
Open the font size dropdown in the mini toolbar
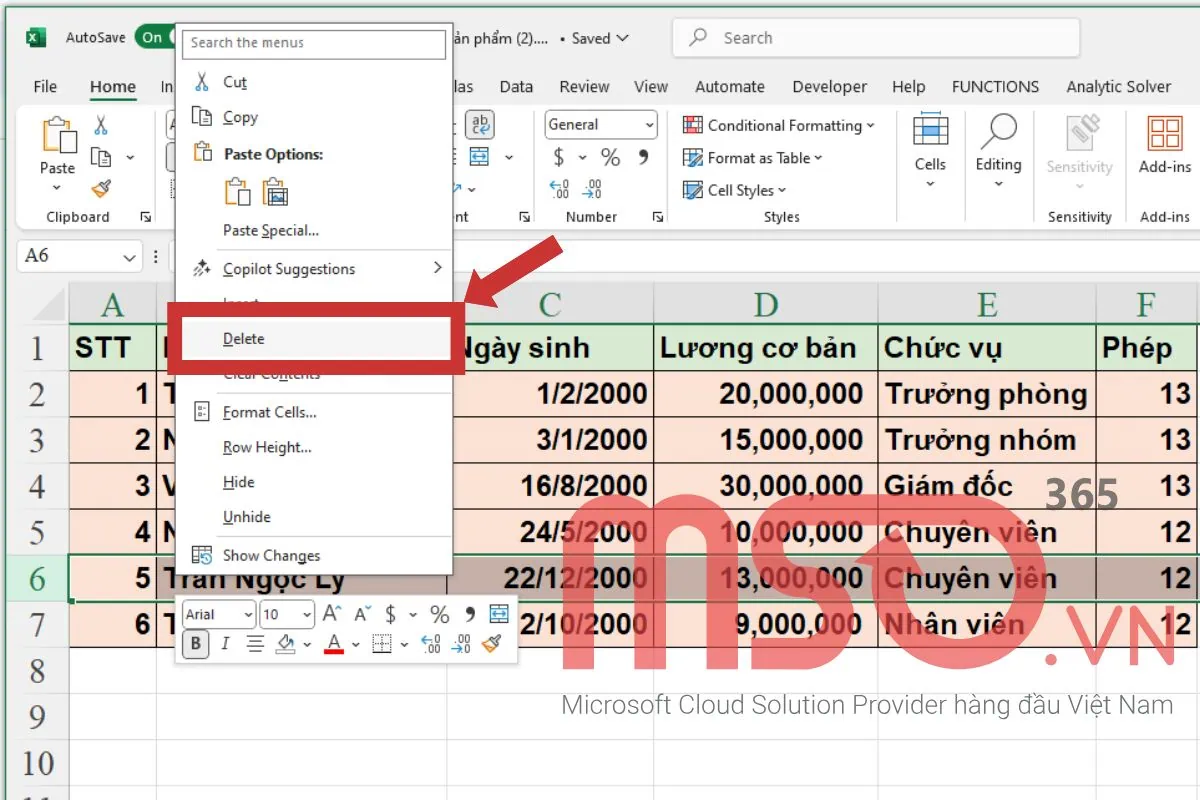[x=306, y=613]
